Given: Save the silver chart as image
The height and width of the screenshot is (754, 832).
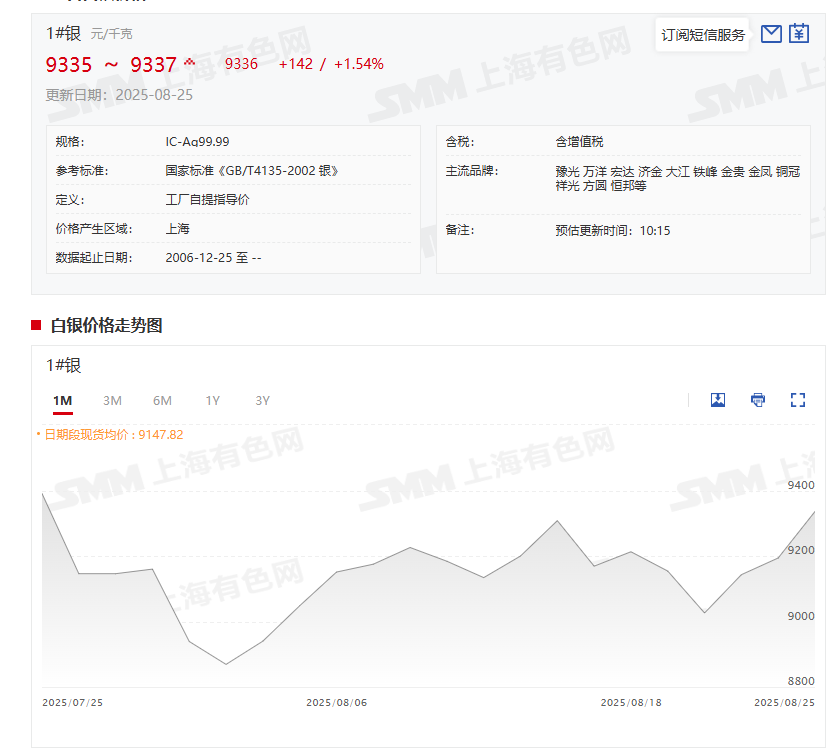Looking at the screenshot, I should 717,400.
